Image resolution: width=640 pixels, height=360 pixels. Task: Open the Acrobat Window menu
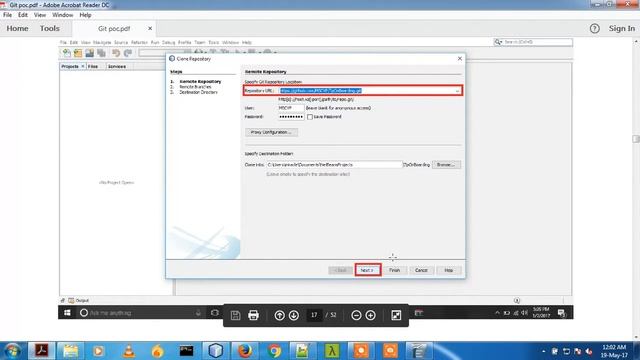[x=62, y=15]
